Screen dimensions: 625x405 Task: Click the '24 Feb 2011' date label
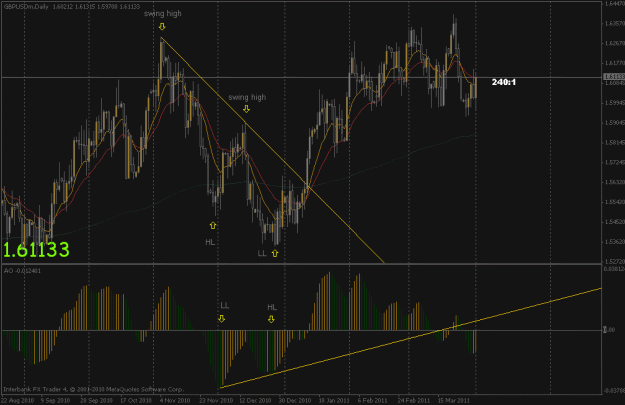click(x=414, y=400)
